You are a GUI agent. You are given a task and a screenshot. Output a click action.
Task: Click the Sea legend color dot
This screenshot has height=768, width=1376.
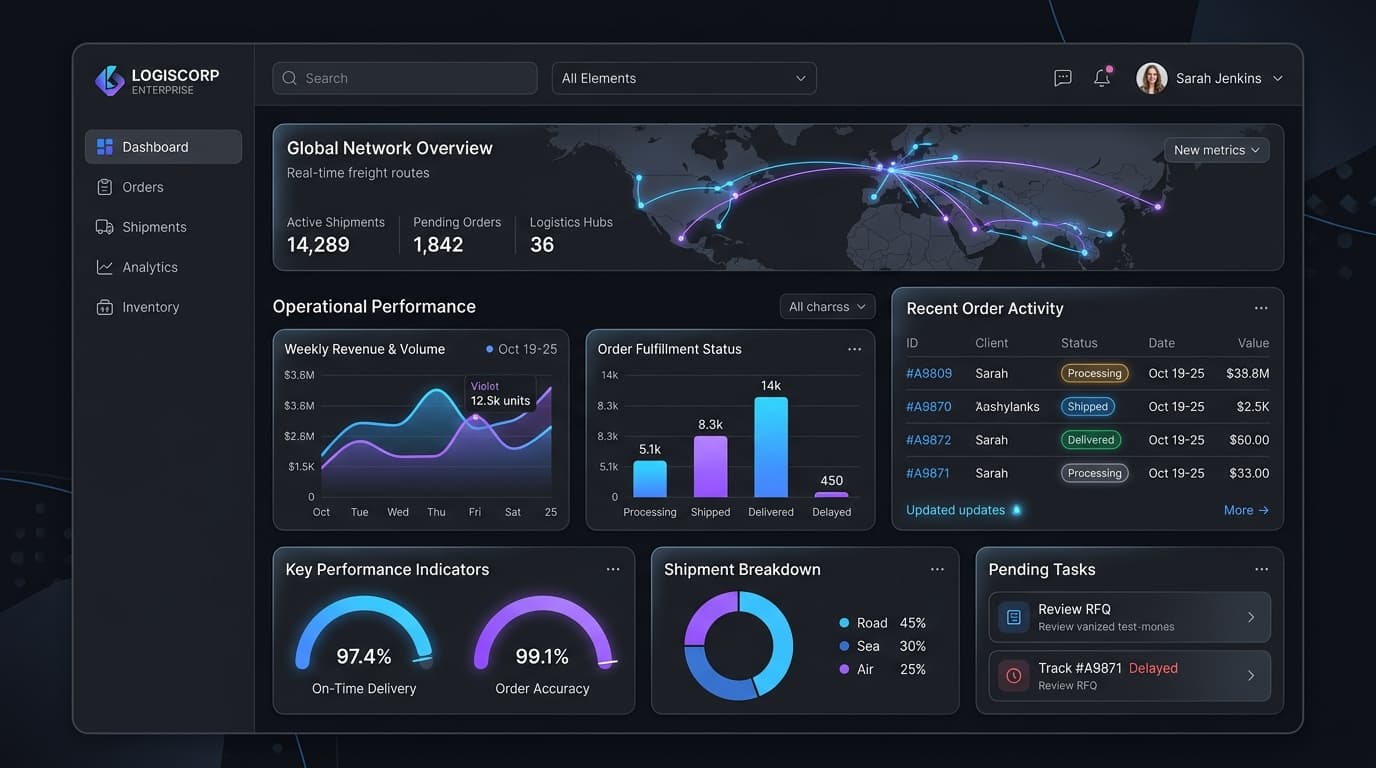point(845,646)
